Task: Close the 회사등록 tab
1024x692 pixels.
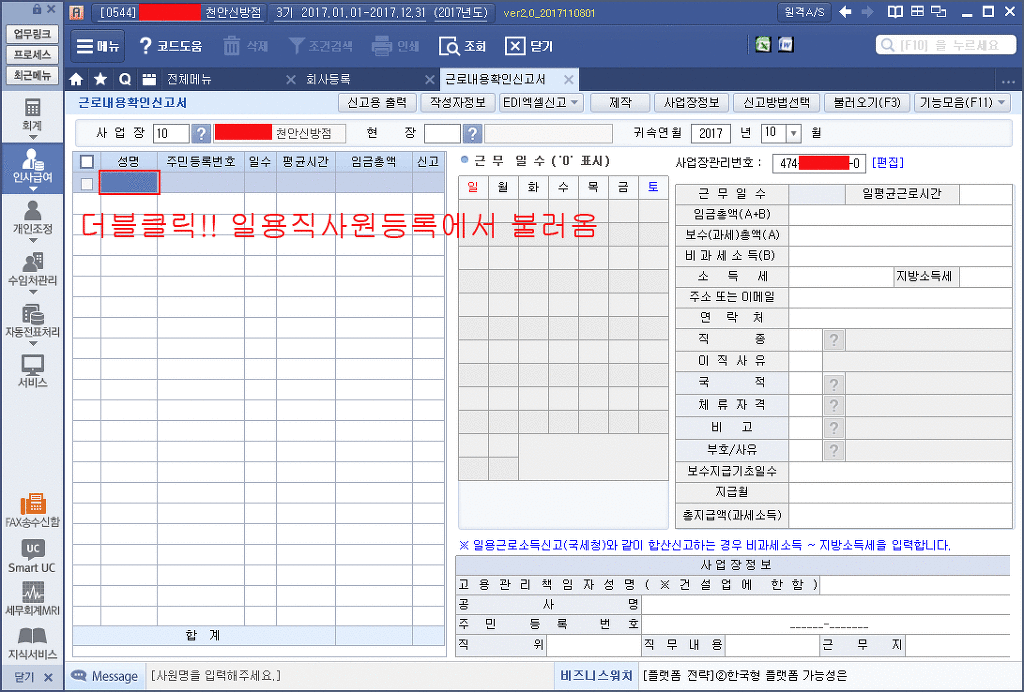Action: click(429, 80)
